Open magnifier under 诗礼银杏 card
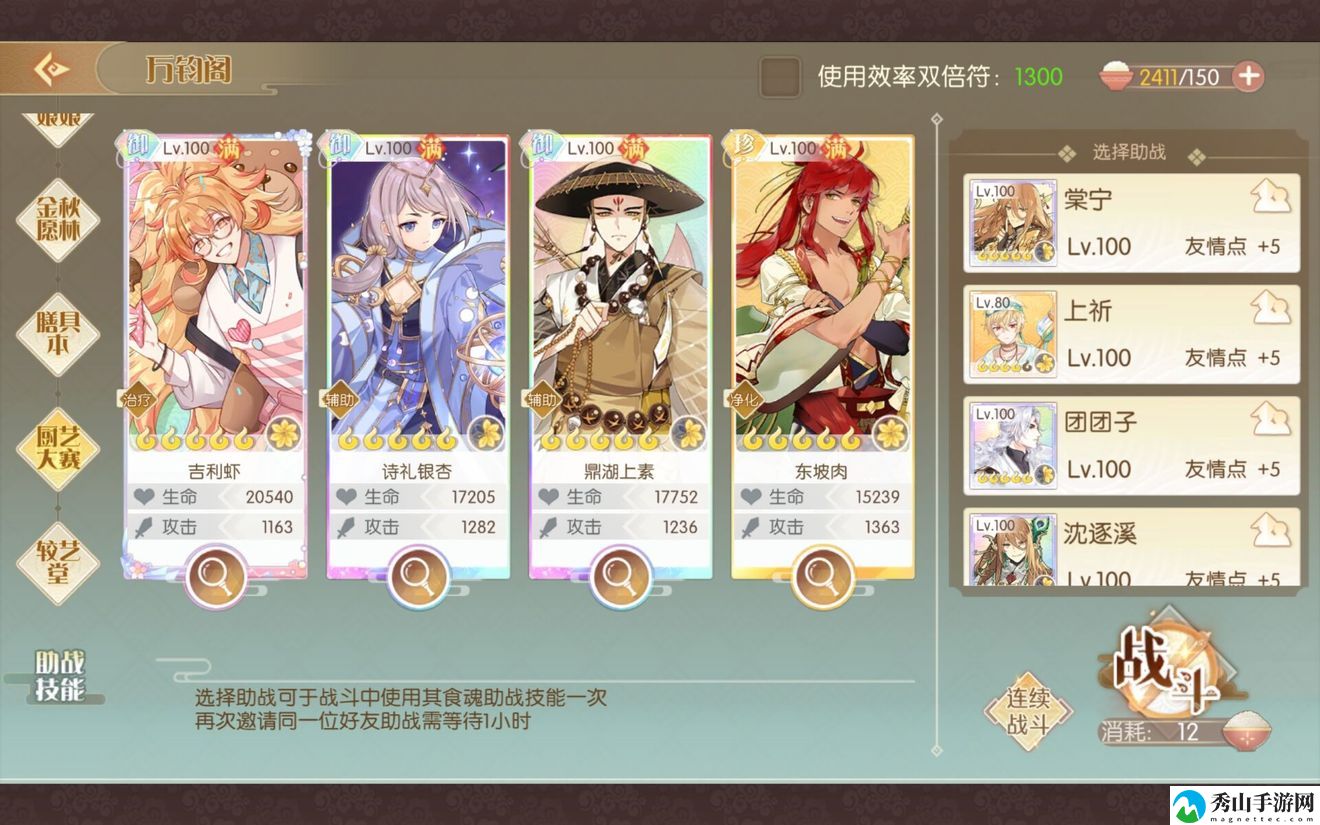The height and width of the screenshot is (825, 1320). tap(418, 576)
